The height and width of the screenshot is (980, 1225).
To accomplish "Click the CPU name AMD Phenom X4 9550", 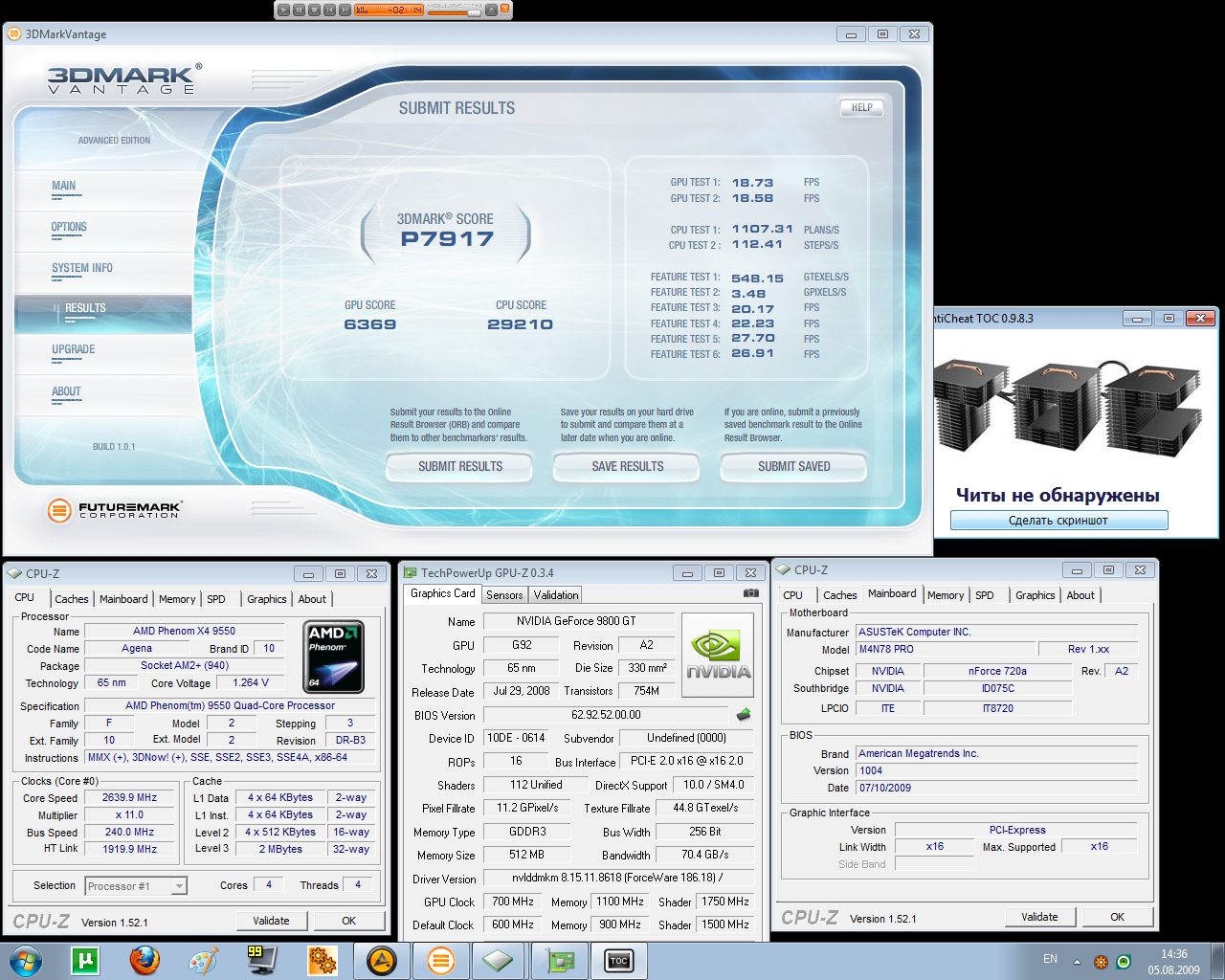I will click(x=185, y=631).
